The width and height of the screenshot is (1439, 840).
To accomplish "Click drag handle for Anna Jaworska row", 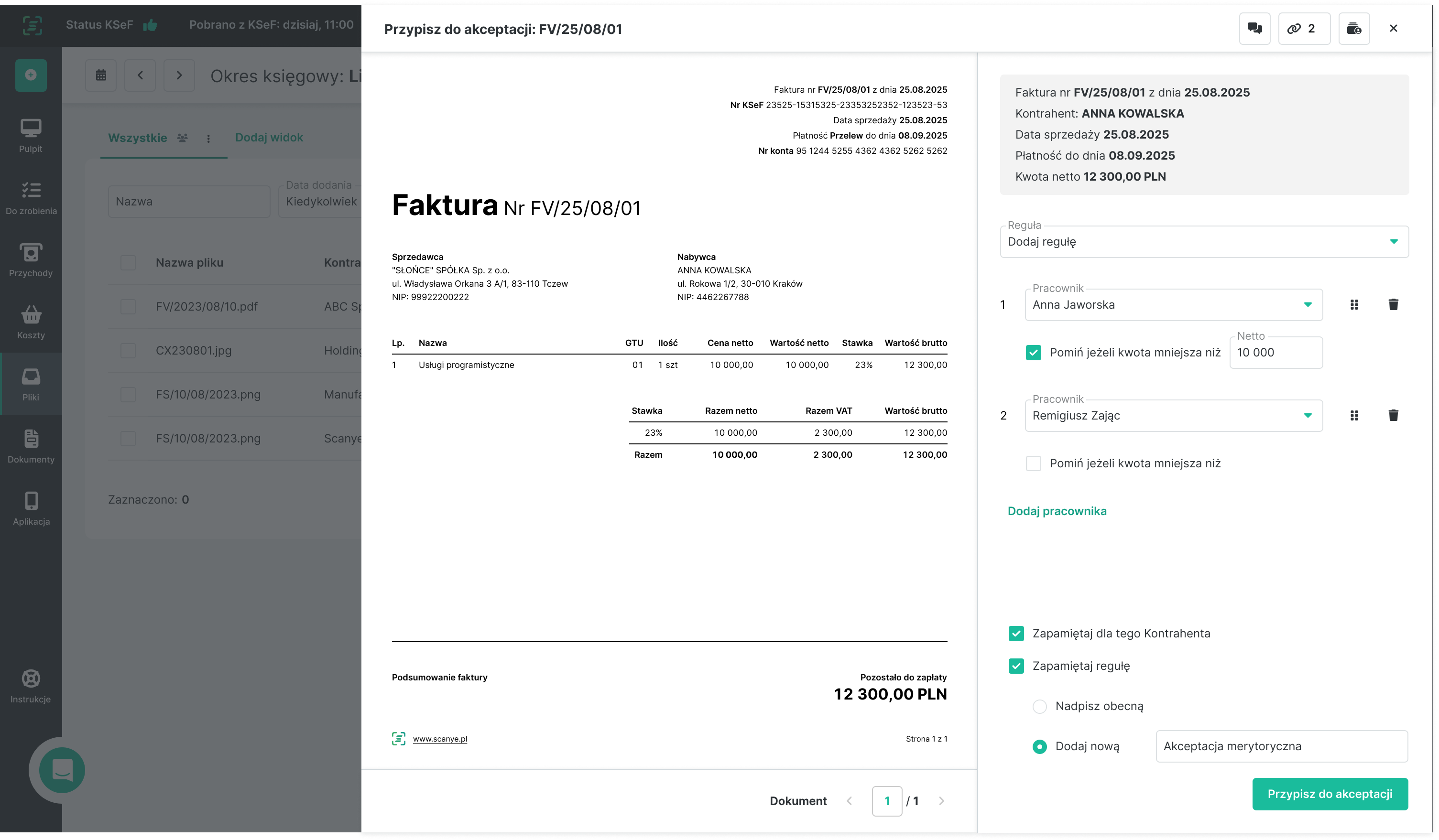I will coord(1353,305).
